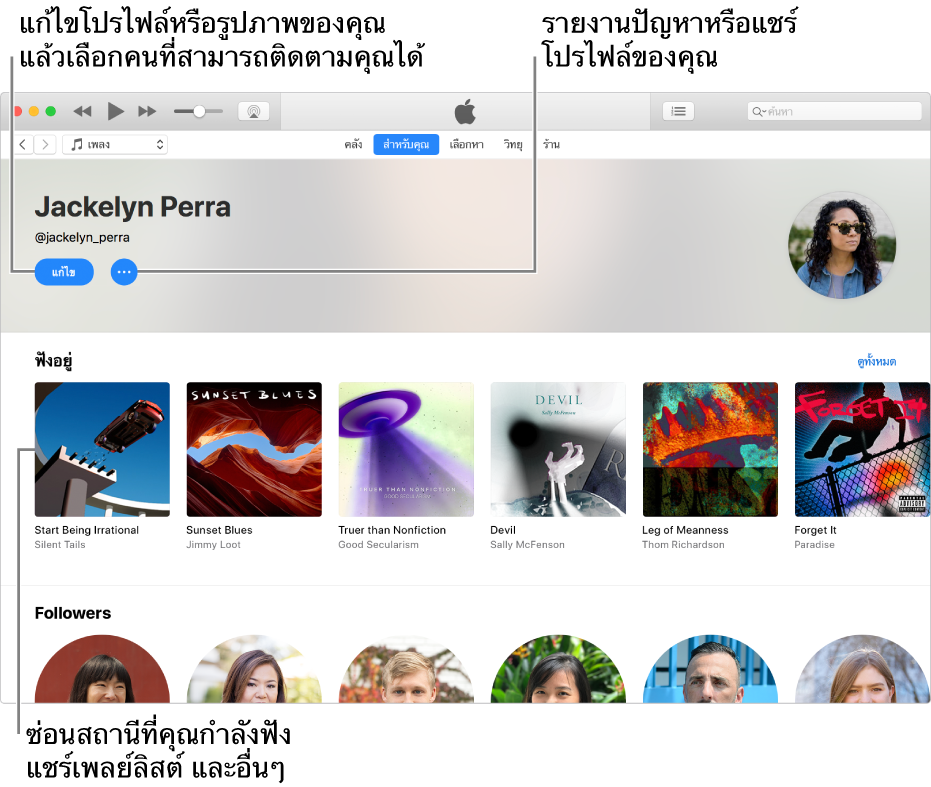Image resolution: width=931 pixels, height=787 pixels.
Task: Click the play button
Action: pos(115,111)
